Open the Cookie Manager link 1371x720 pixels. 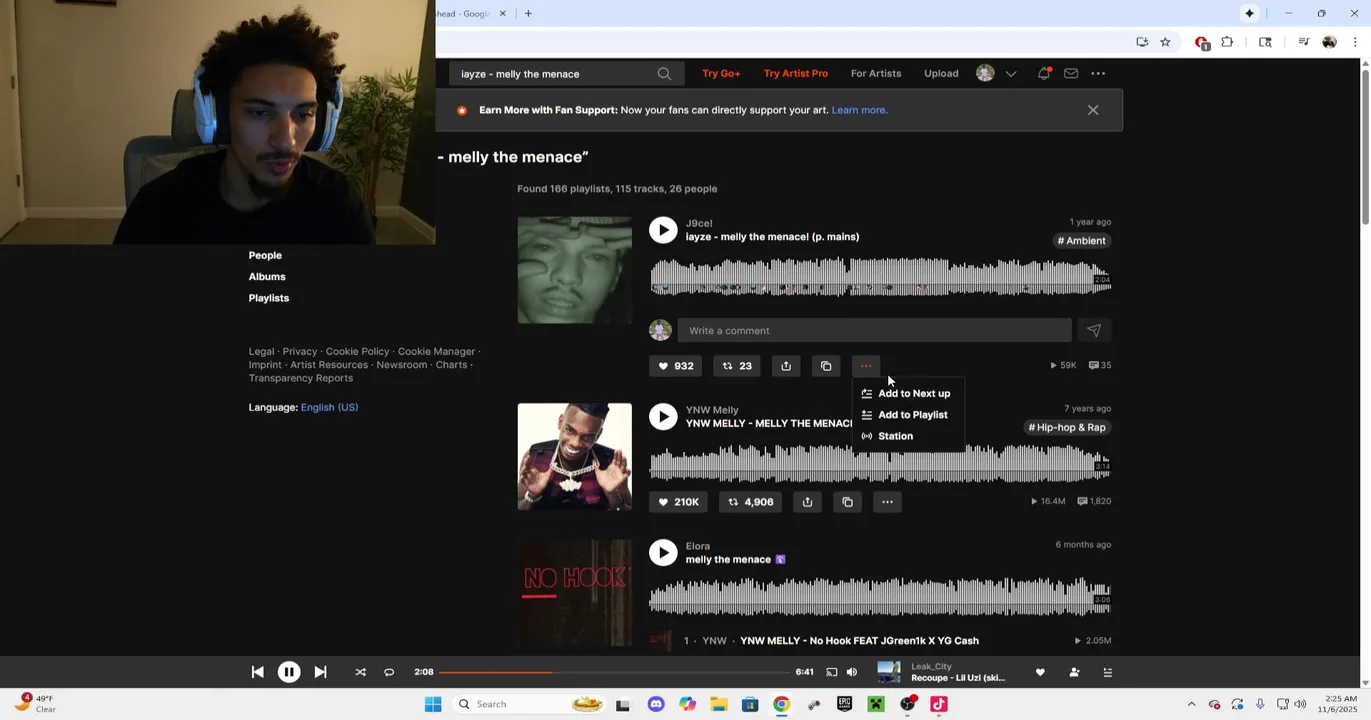[x=436, y=352]
